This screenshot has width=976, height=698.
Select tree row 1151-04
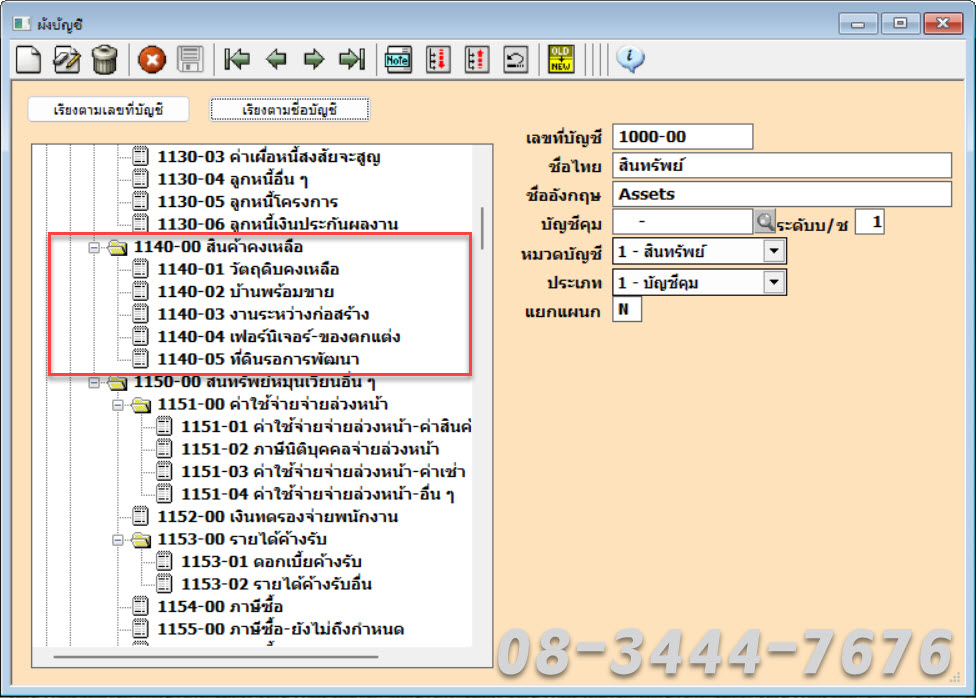[x=317, y=494]
